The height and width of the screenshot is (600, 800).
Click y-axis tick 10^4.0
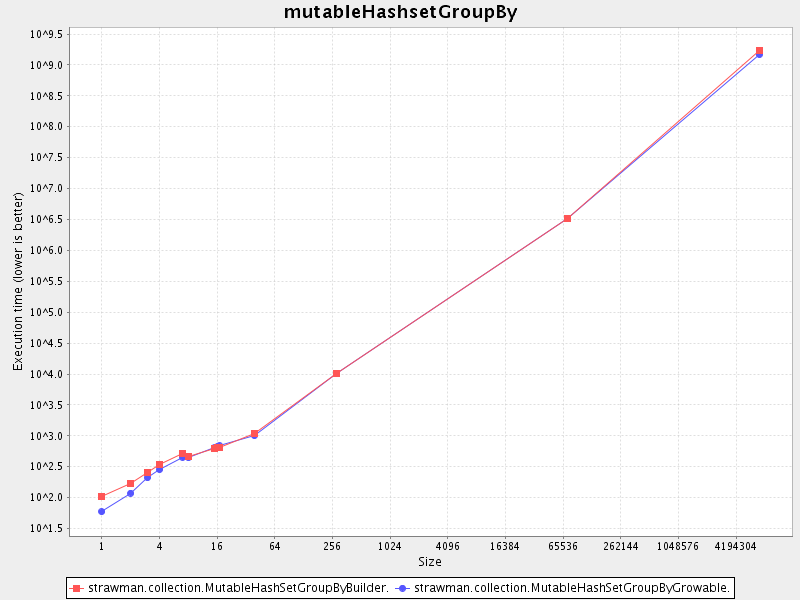[x=46, y=374]
